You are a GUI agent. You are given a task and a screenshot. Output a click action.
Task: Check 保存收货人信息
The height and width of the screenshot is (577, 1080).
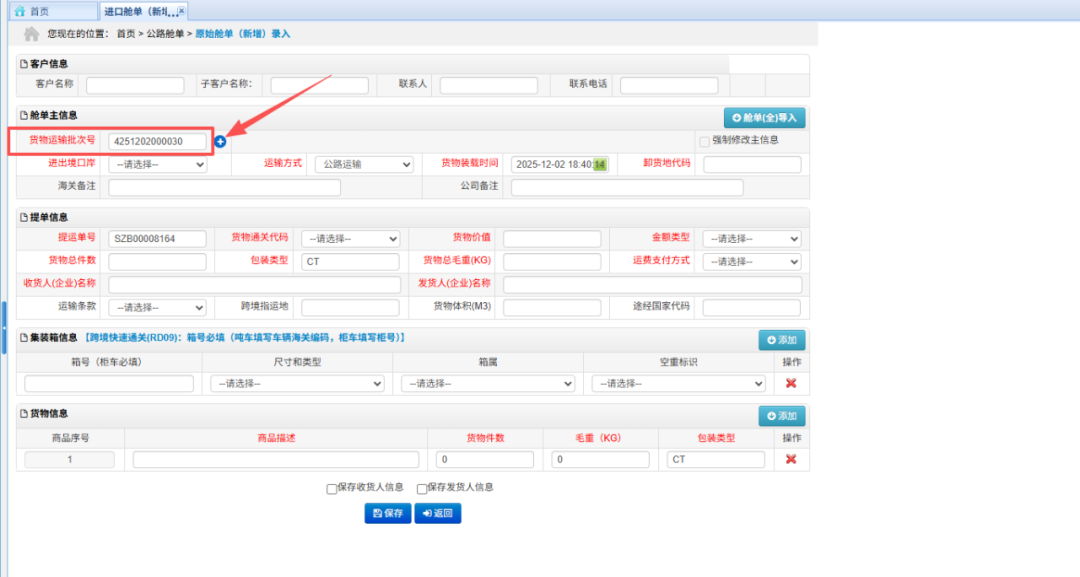point(331,488)
